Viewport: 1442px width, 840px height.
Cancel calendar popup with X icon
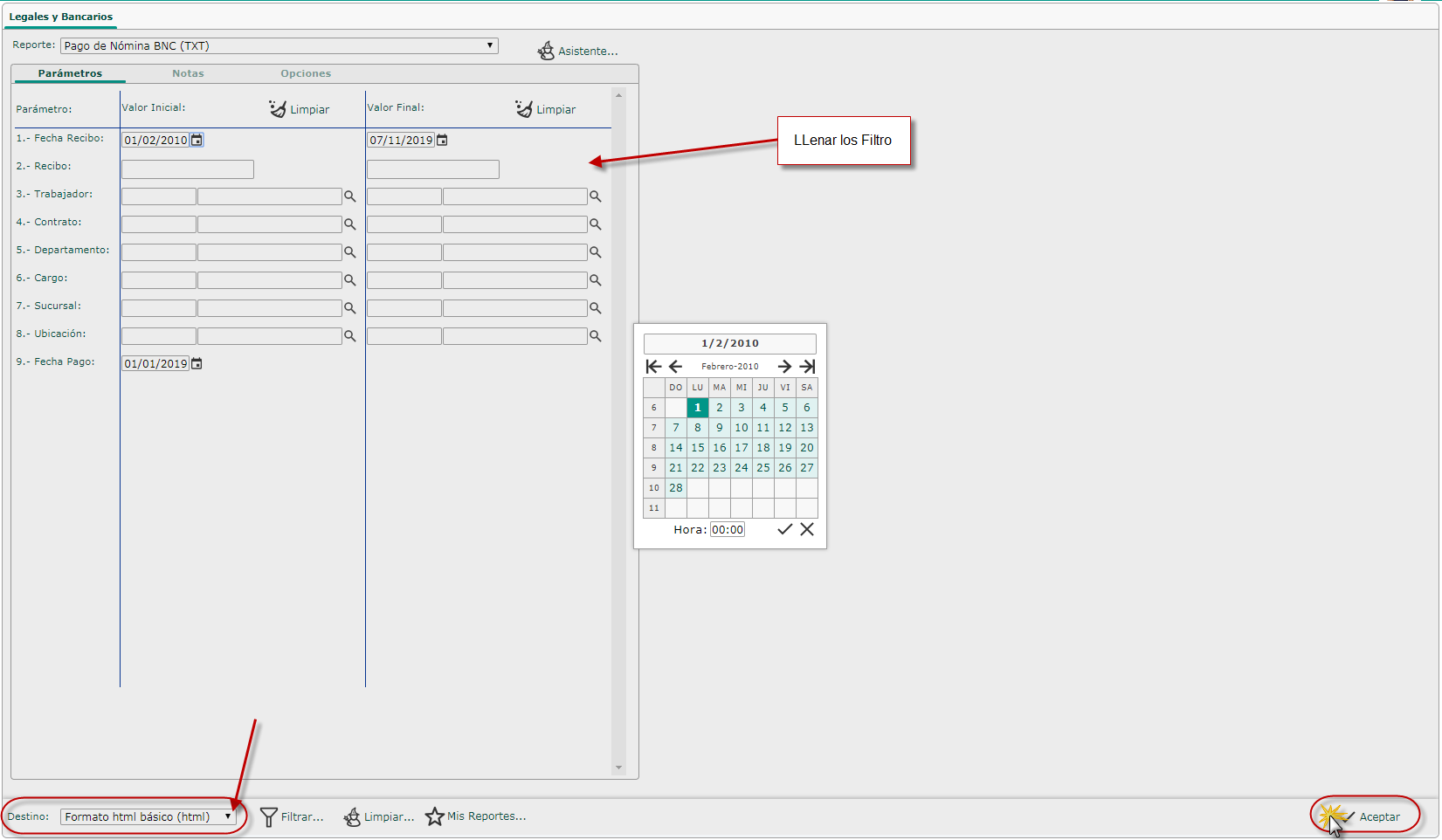click(807, 529)
